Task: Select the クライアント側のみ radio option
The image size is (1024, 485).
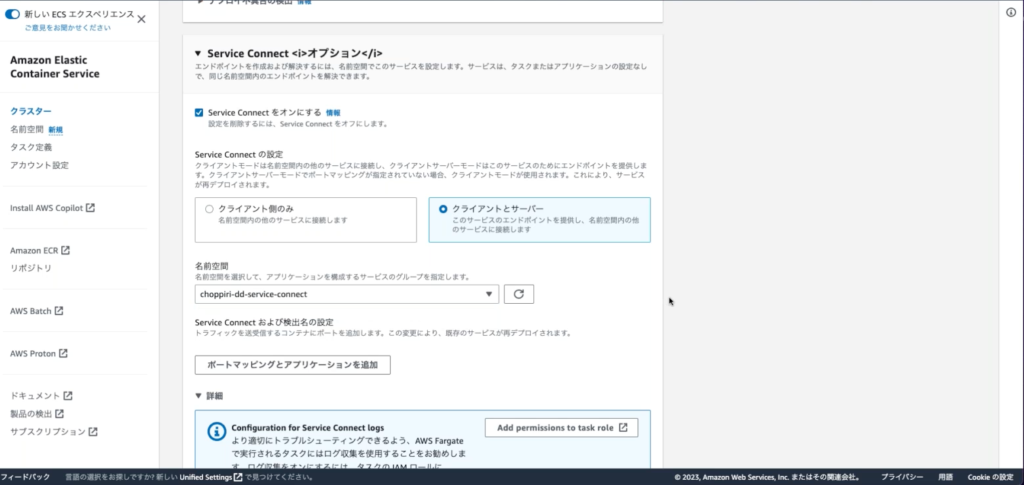Action: [209, 209]
